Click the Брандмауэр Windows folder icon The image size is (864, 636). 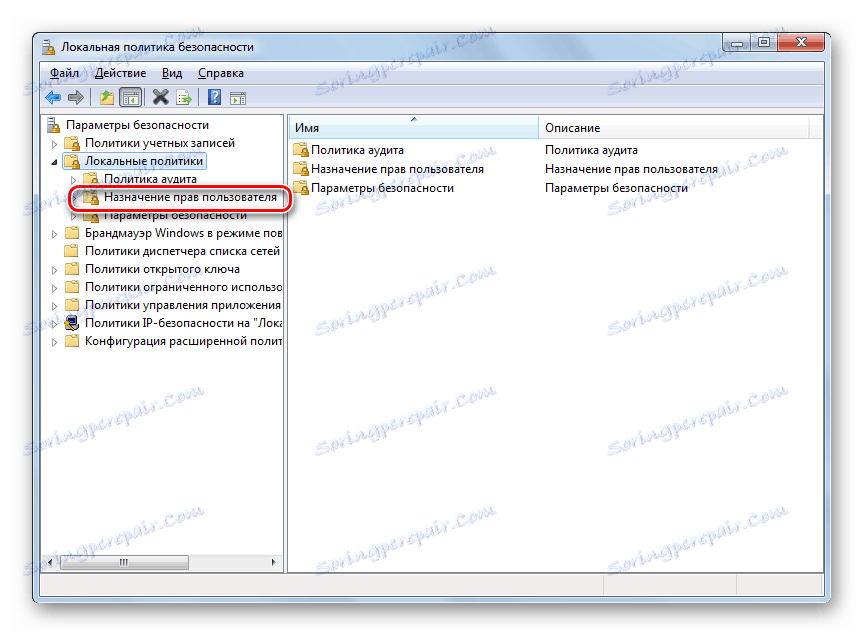tap(72, 233)
